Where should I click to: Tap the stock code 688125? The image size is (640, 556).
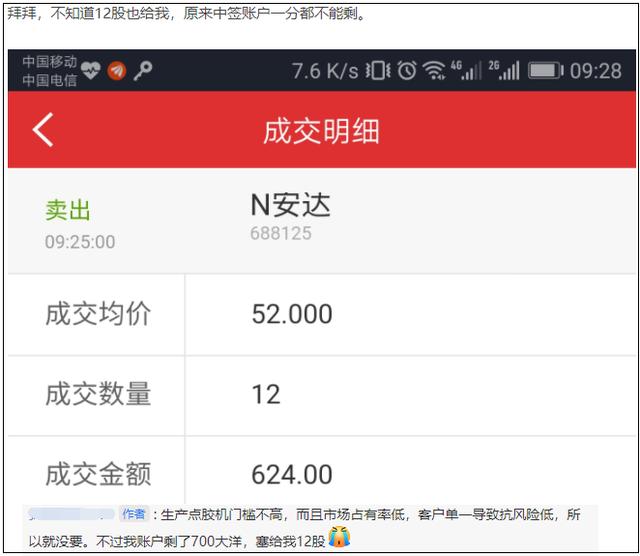click(281, 234)
